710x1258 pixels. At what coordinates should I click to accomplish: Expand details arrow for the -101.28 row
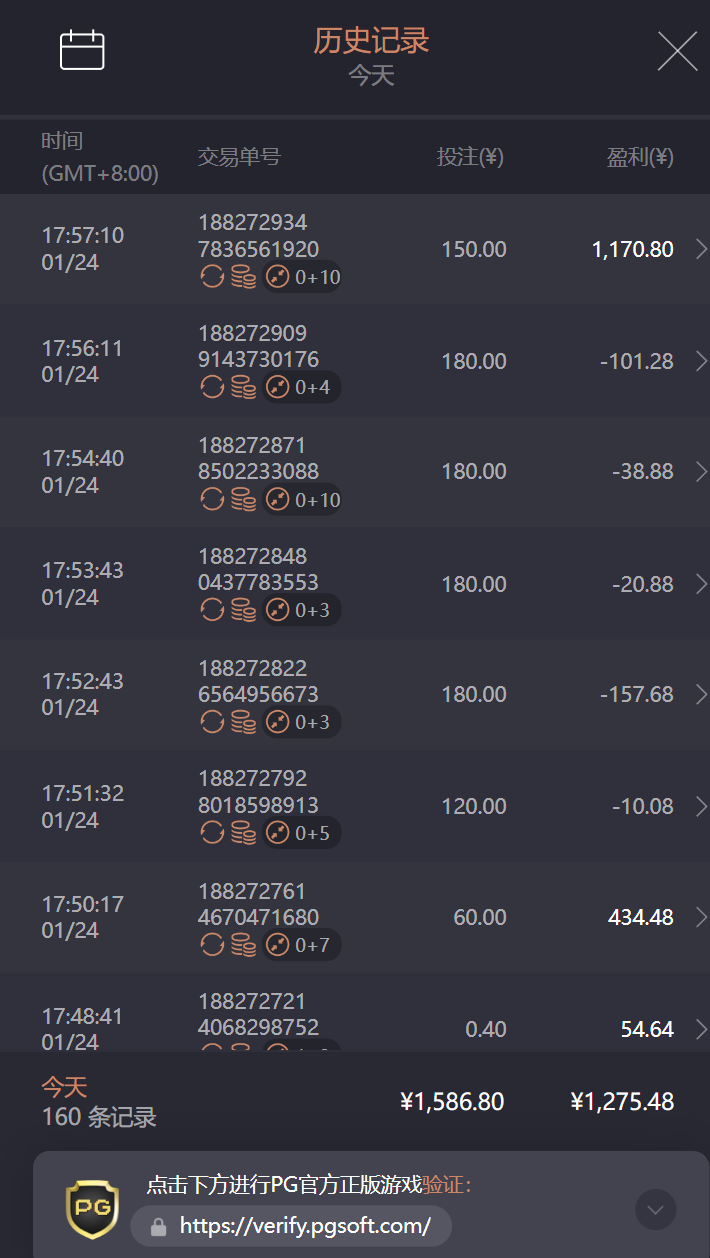(x=700, y=361)
